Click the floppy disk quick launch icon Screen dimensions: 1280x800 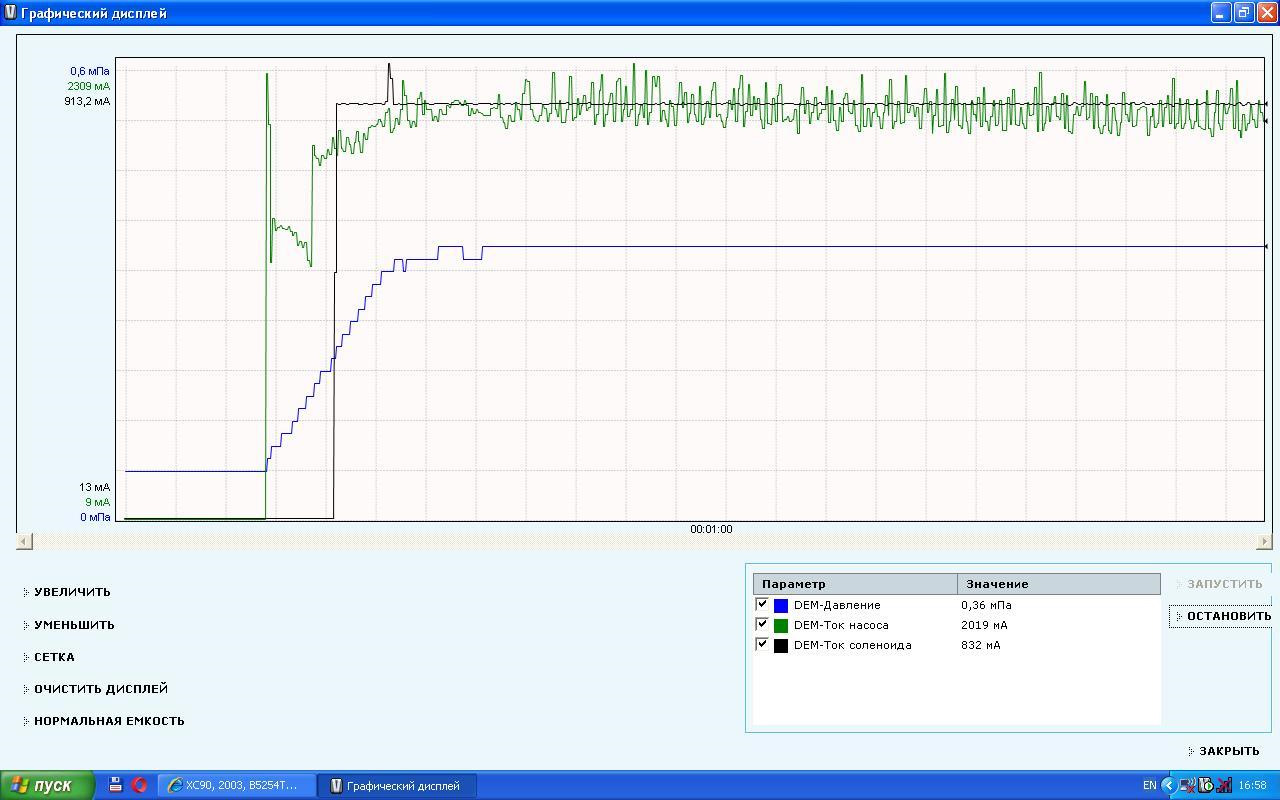click(x=116, y=785)
